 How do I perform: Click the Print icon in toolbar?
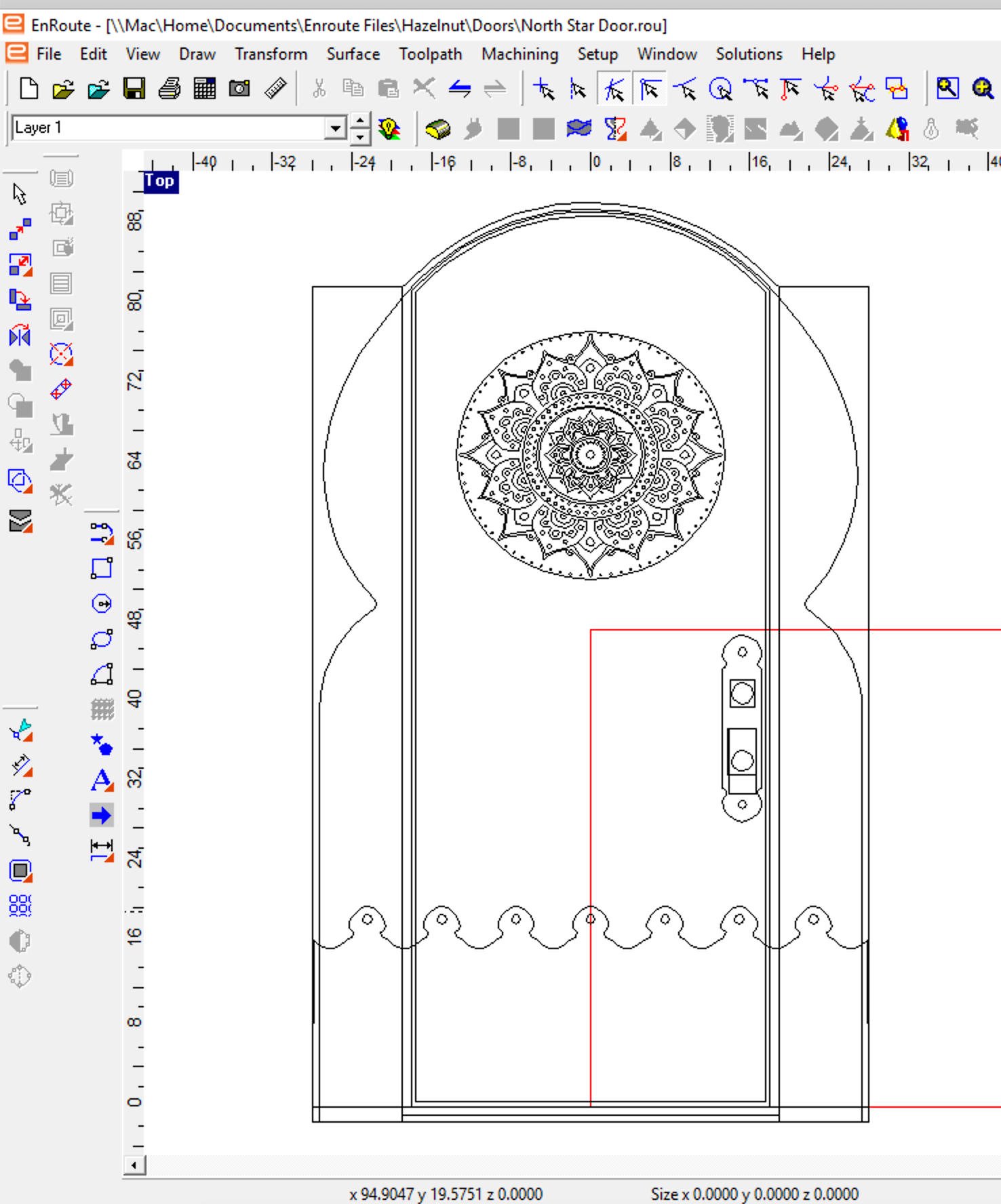(x=170, y=89)
